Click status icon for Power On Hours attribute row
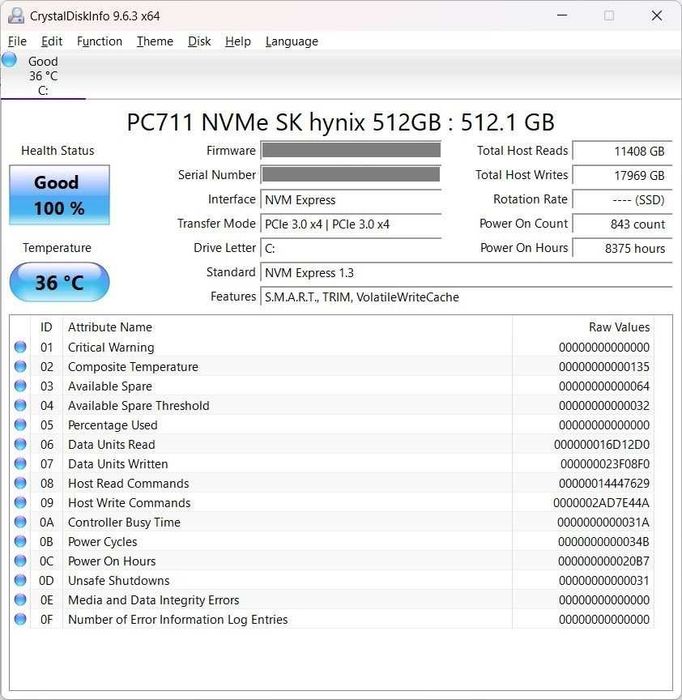This screenshot has height=700, width=682. click(x=20, y=561)
